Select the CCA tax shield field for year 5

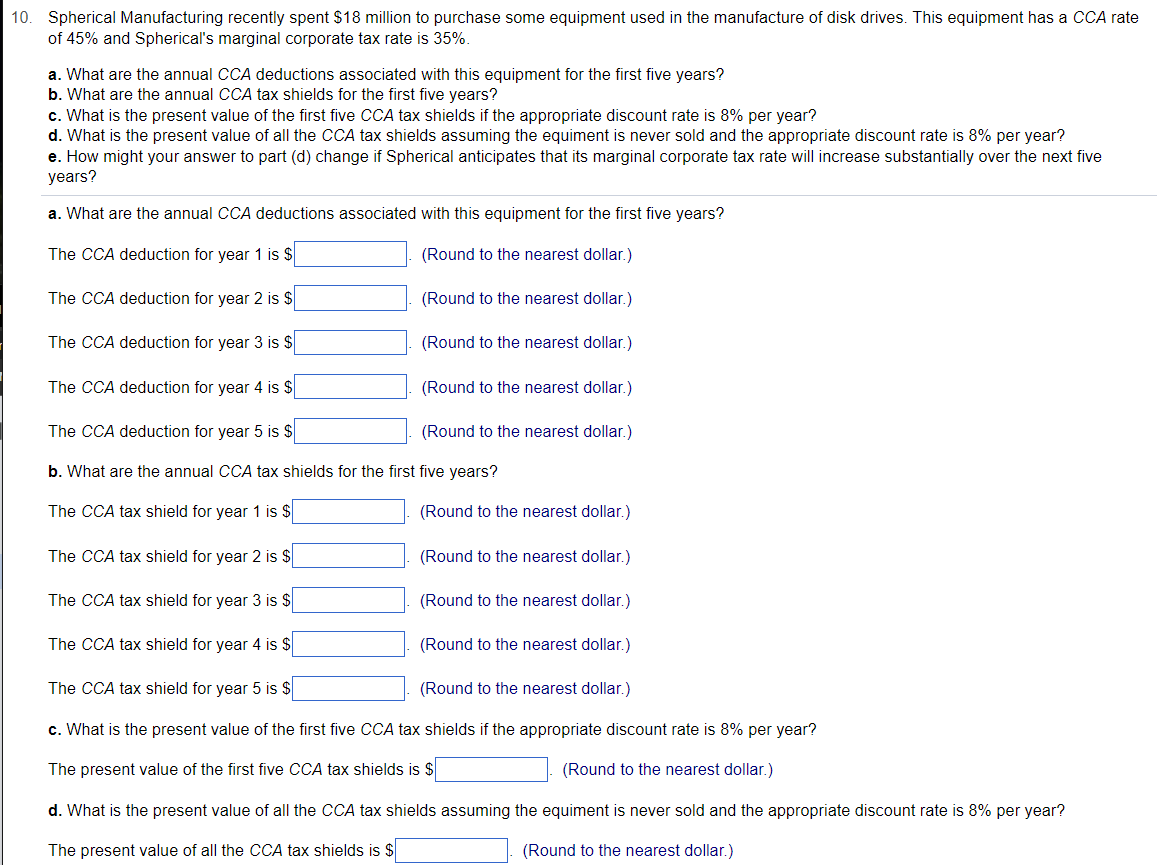(348, 687)
